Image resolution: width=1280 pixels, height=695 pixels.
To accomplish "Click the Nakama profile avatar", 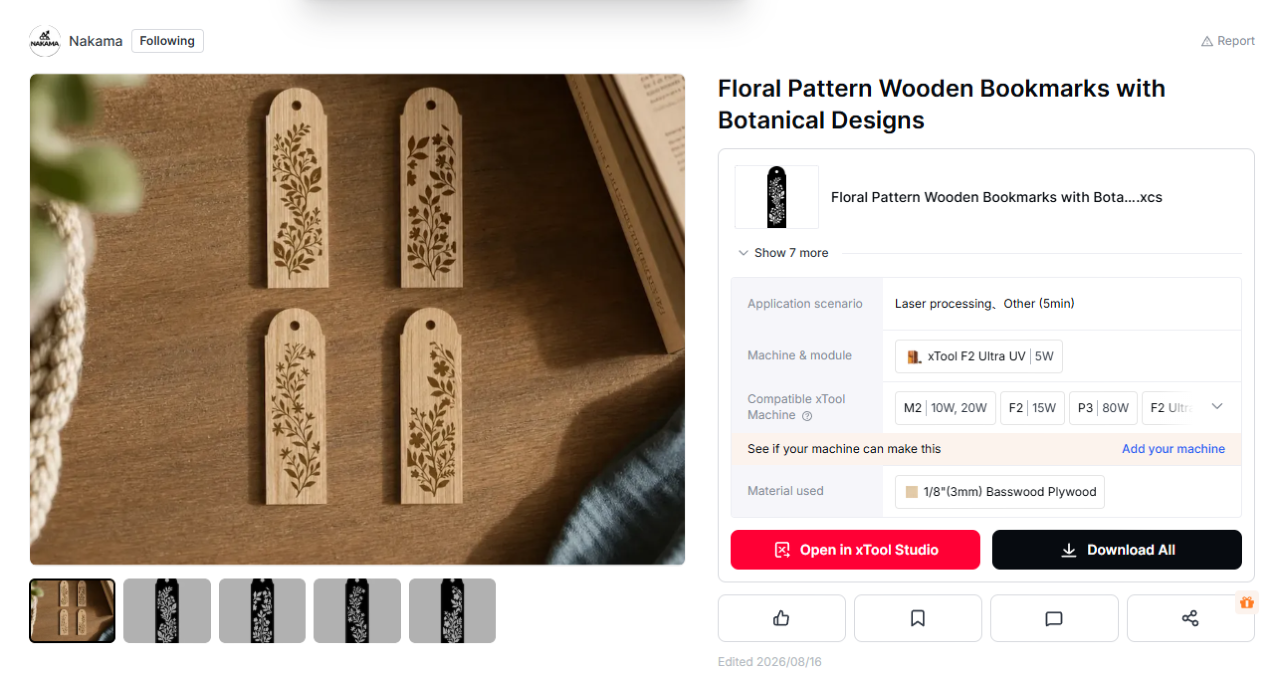I will (x=45, y=41).
